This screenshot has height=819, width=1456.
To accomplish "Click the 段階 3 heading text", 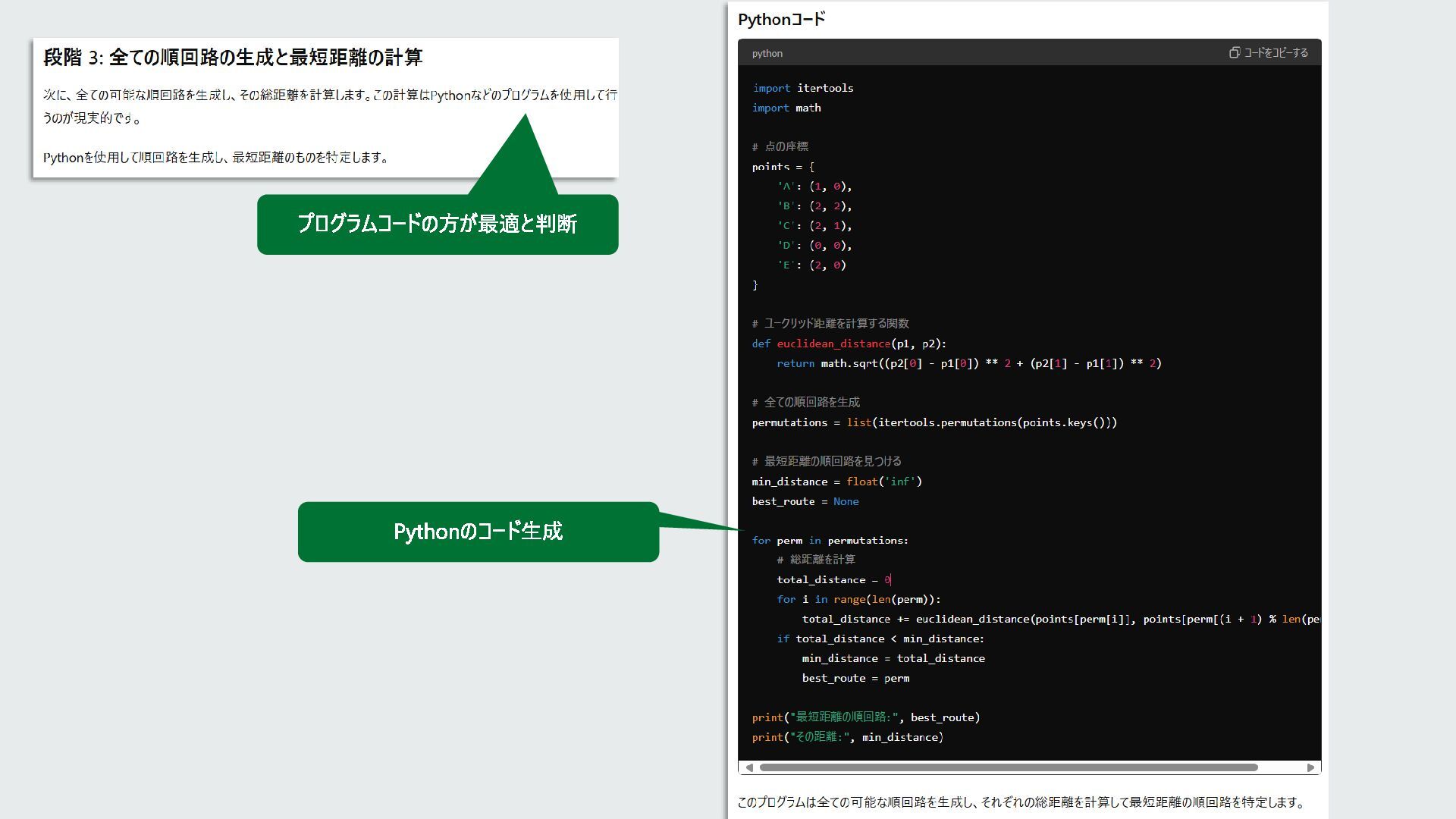I will click(233, 57).
